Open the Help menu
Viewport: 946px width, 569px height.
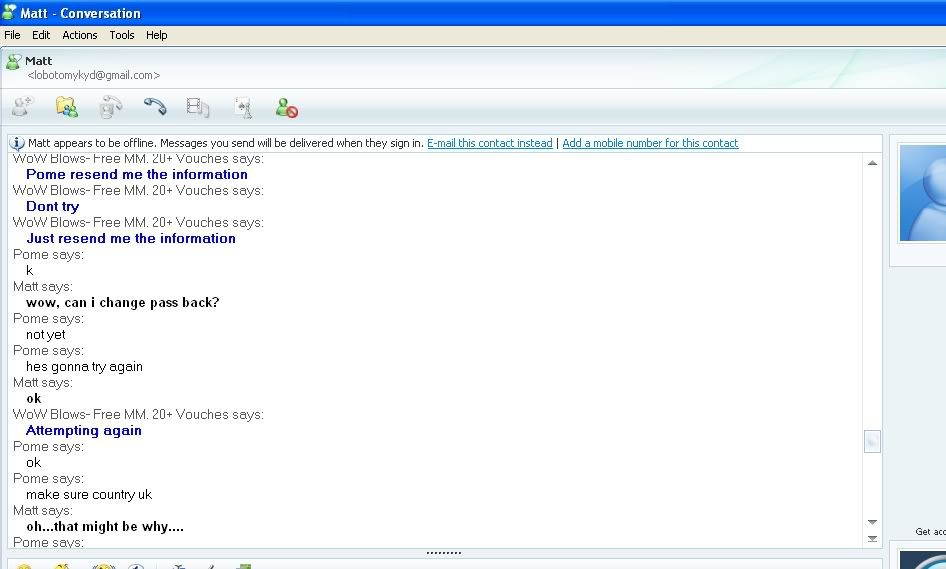156,35
